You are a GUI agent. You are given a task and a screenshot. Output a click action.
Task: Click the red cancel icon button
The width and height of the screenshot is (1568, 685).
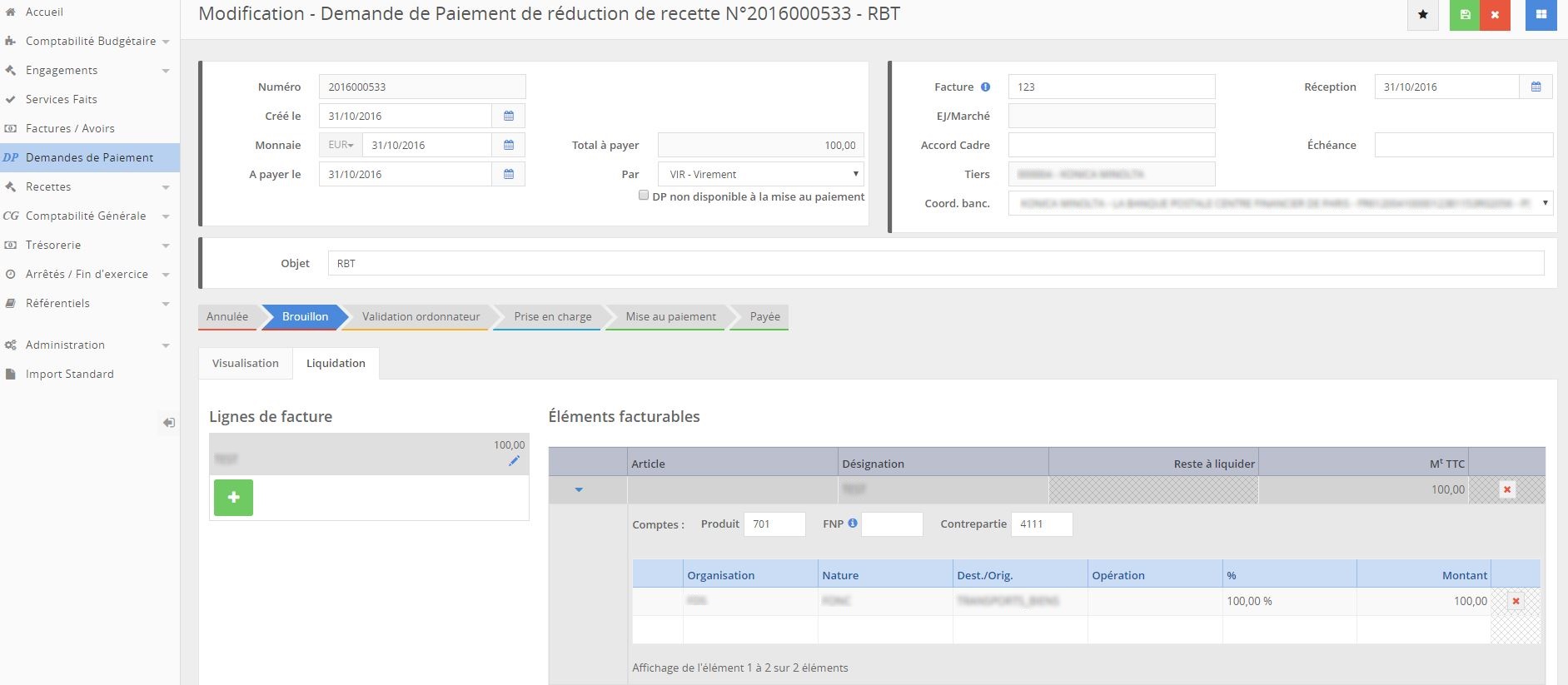pos(1496,15)
